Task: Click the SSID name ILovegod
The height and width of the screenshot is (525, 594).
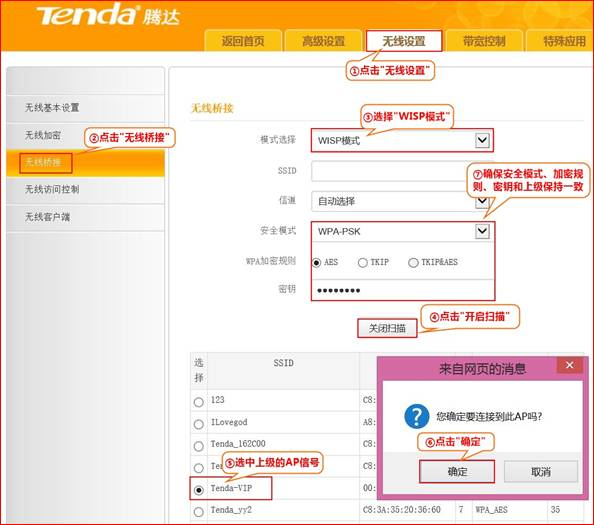Action: 229,422
